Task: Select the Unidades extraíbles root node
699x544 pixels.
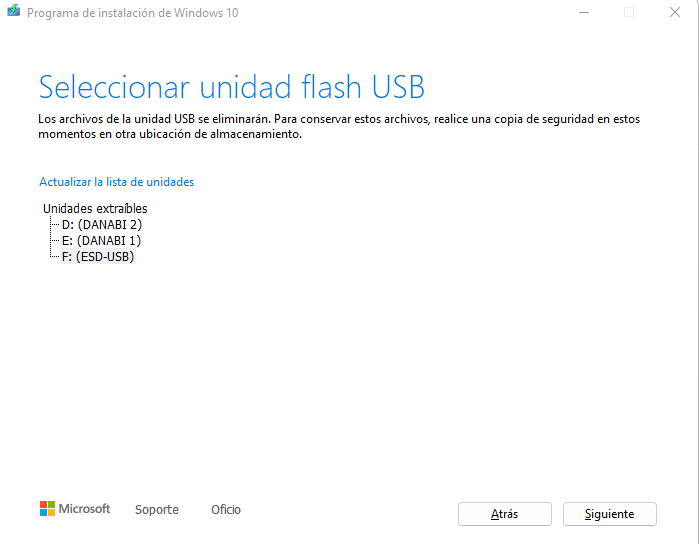Action: click(x=95, y=208)
